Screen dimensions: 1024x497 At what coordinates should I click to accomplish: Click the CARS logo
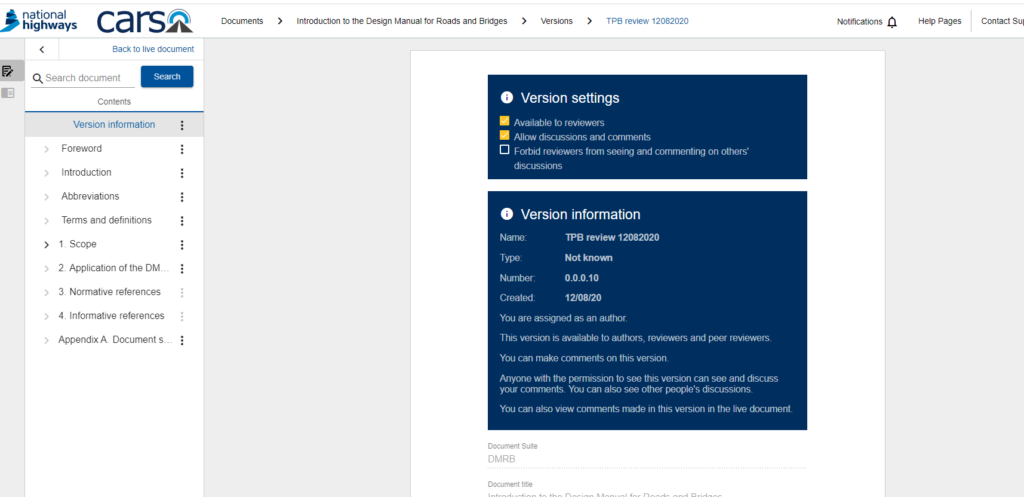pyautogui.click(x=145, y=20)
